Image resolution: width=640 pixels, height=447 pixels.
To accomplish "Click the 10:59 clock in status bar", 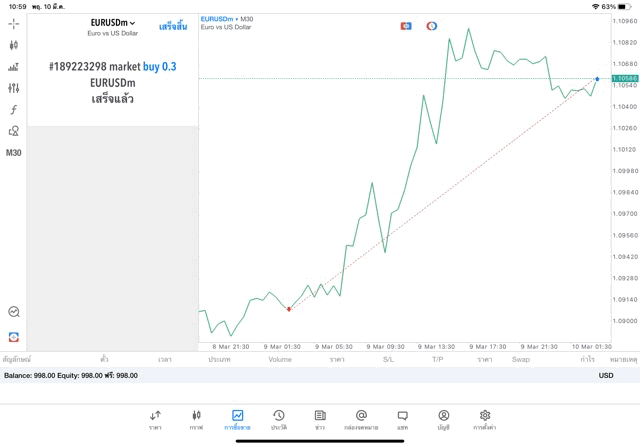I will point(18,7).
